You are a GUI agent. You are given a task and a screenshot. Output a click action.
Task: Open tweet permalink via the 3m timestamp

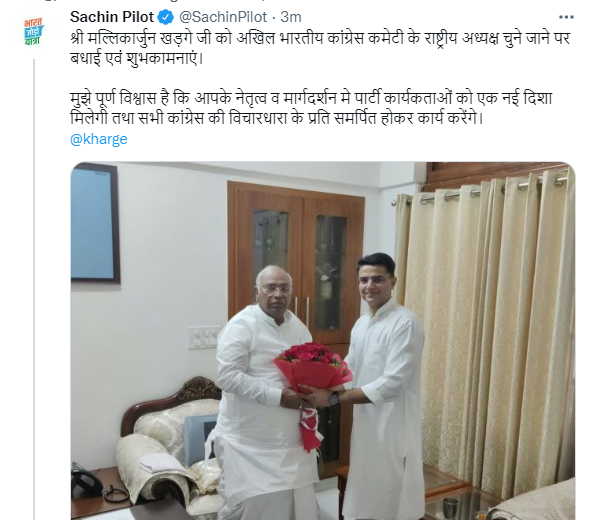tap(291, 17)
